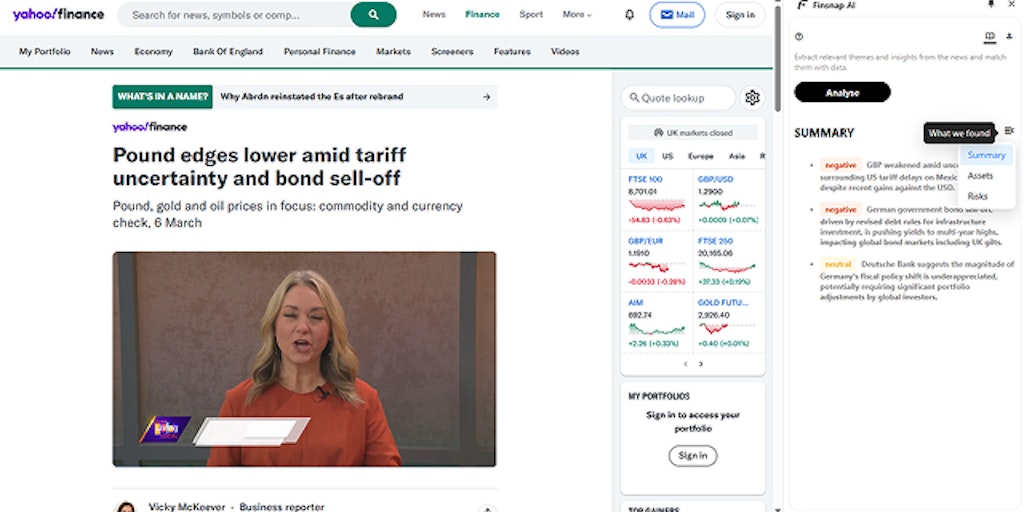Toggle the What we found list icon
This screenshot has width=1024, height=512.
1009,131
